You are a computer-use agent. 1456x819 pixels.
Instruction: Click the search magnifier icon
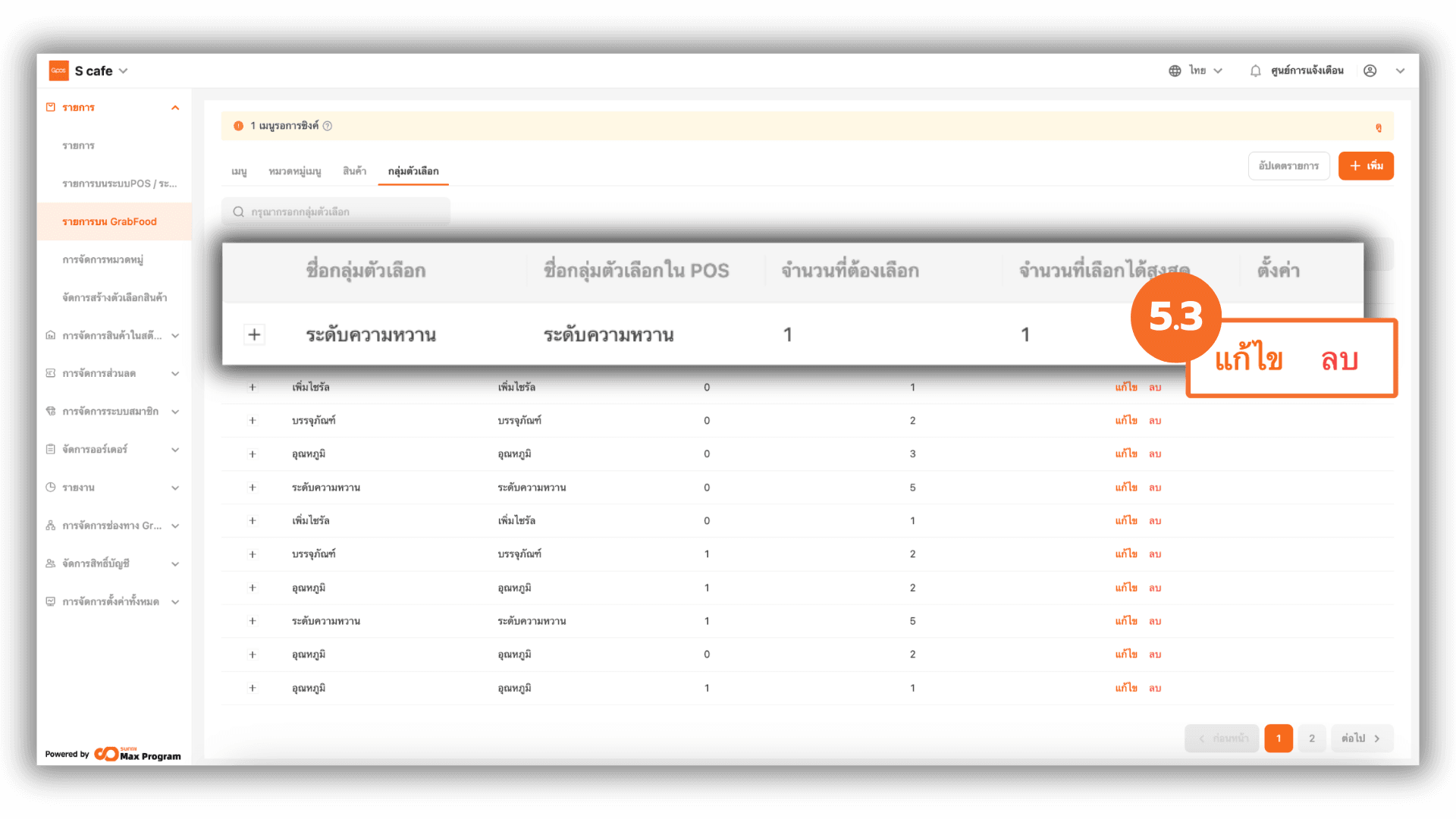pyautogui.click(x=238, y=212)
